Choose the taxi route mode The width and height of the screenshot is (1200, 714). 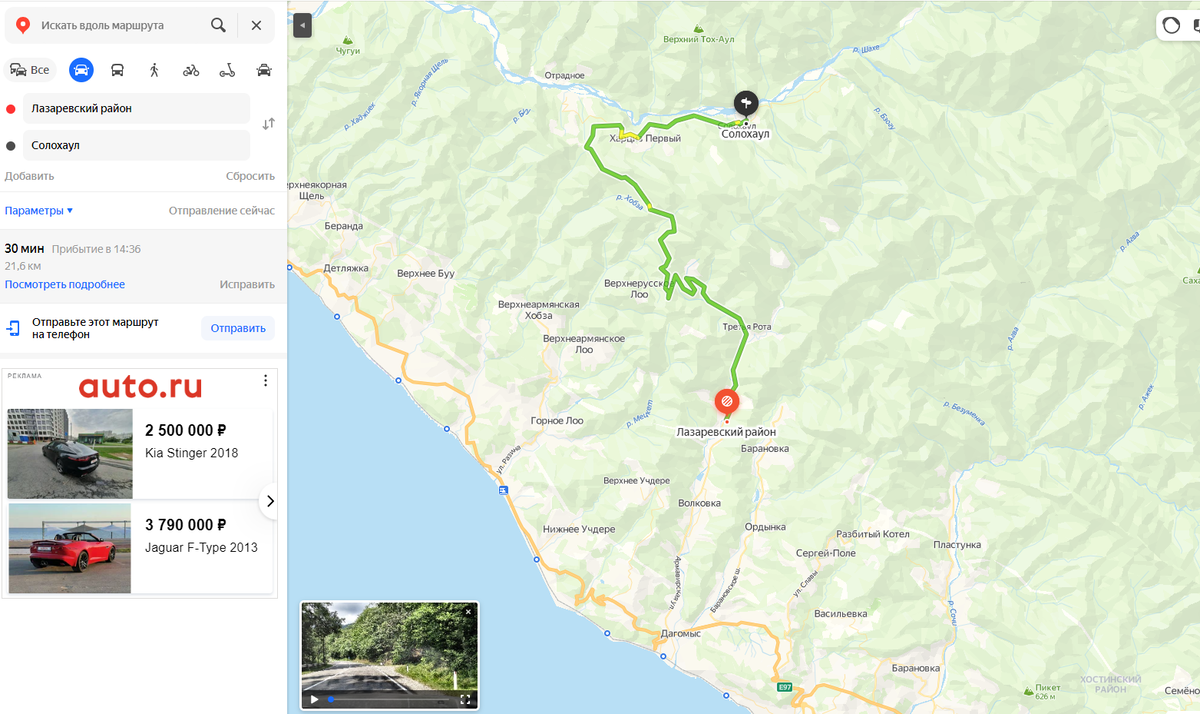coord(264,70)
